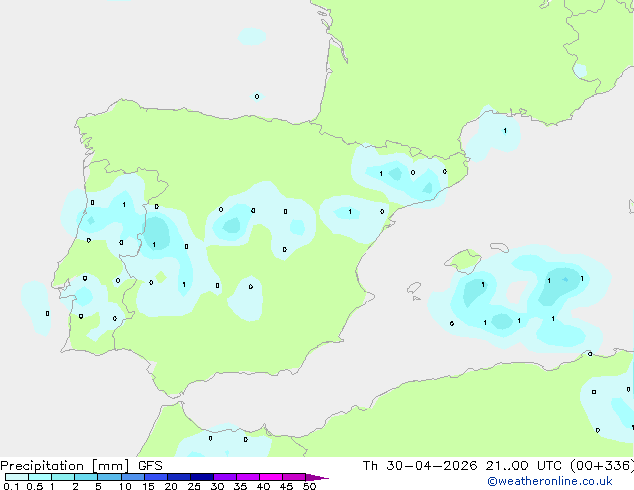Open the weatheronline.co.uk copyright link
This screenshot has height=490, width=634.
pyautogui.click(x=549, y=481)
